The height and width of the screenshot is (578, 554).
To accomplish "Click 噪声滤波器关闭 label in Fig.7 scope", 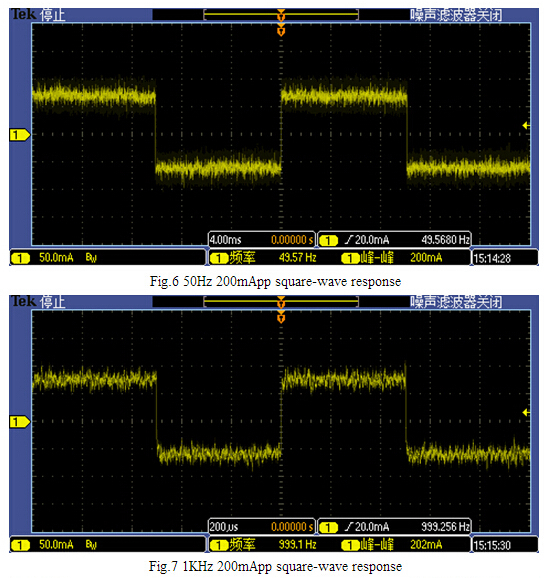I will (x=456, y=302).
